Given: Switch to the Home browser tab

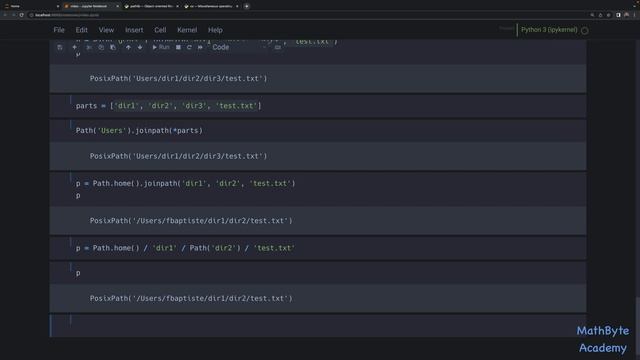Looking at the screenshot, I should click(x=32, y=6).
